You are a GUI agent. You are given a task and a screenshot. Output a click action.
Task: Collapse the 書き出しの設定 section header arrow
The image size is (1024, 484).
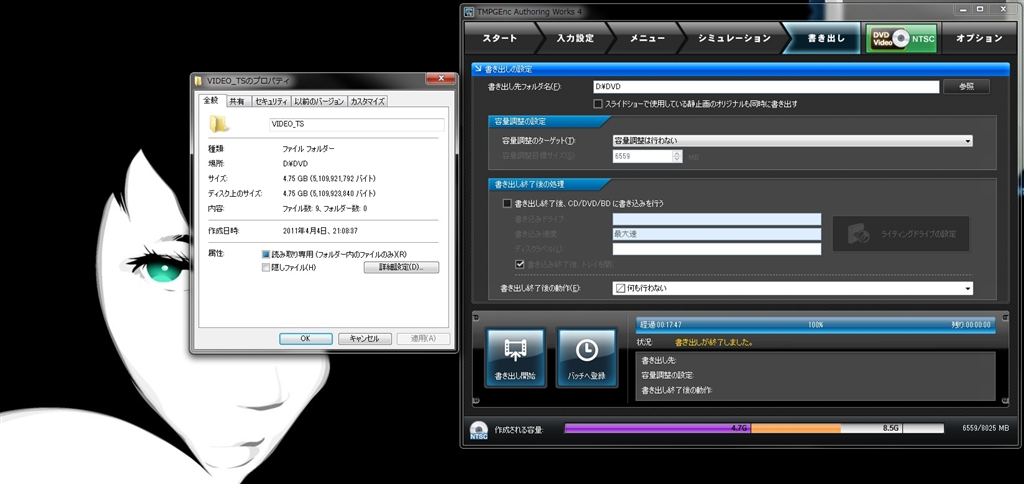(x=478, y=69)
